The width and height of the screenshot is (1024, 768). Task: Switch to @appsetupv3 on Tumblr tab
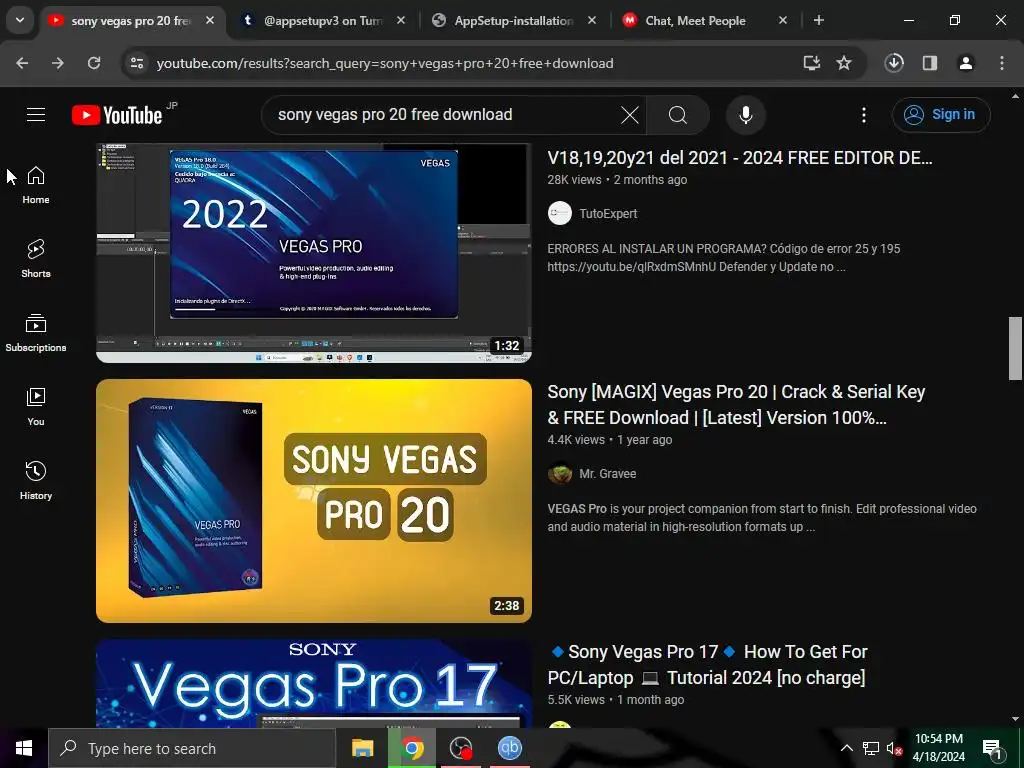point(323,21)
